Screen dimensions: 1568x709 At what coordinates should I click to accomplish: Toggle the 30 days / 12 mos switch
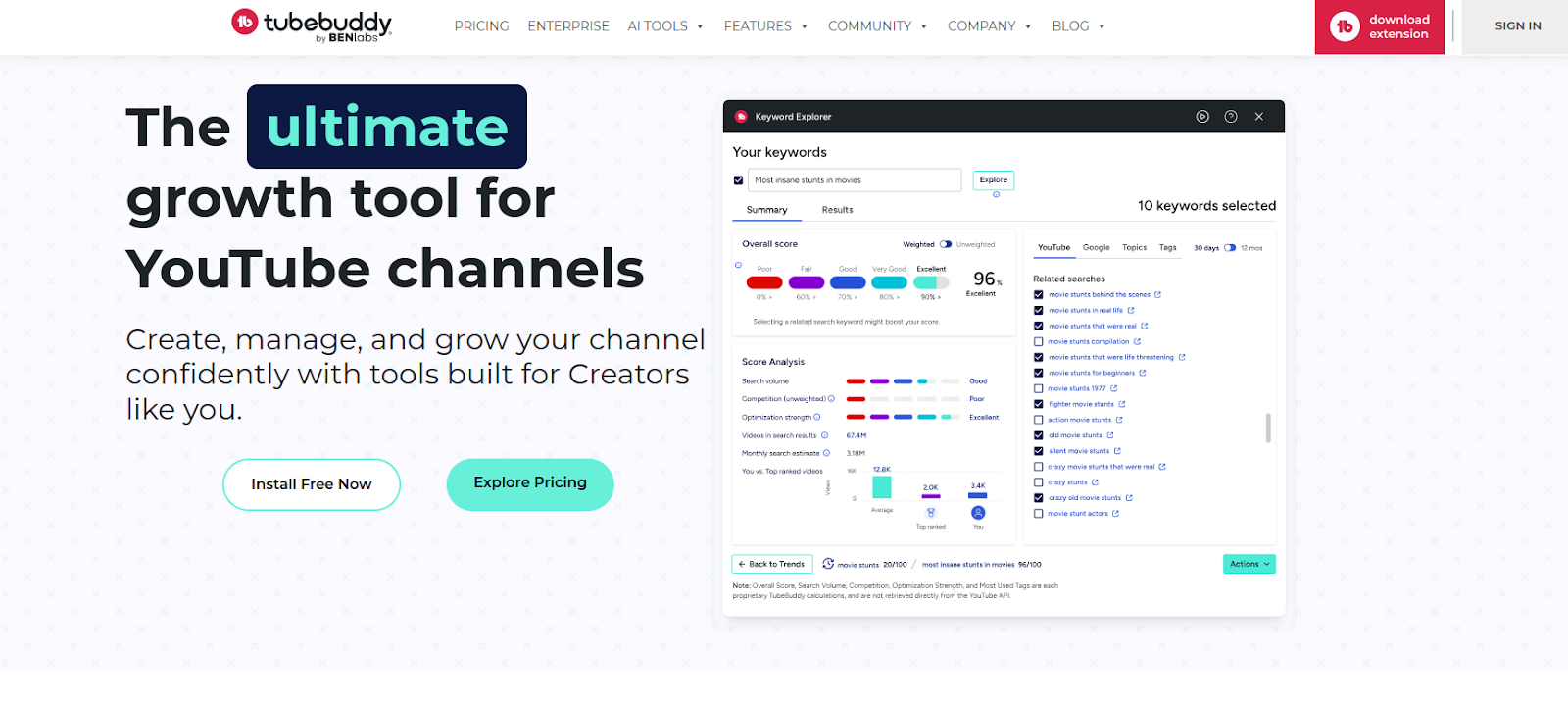[1230, 248]
